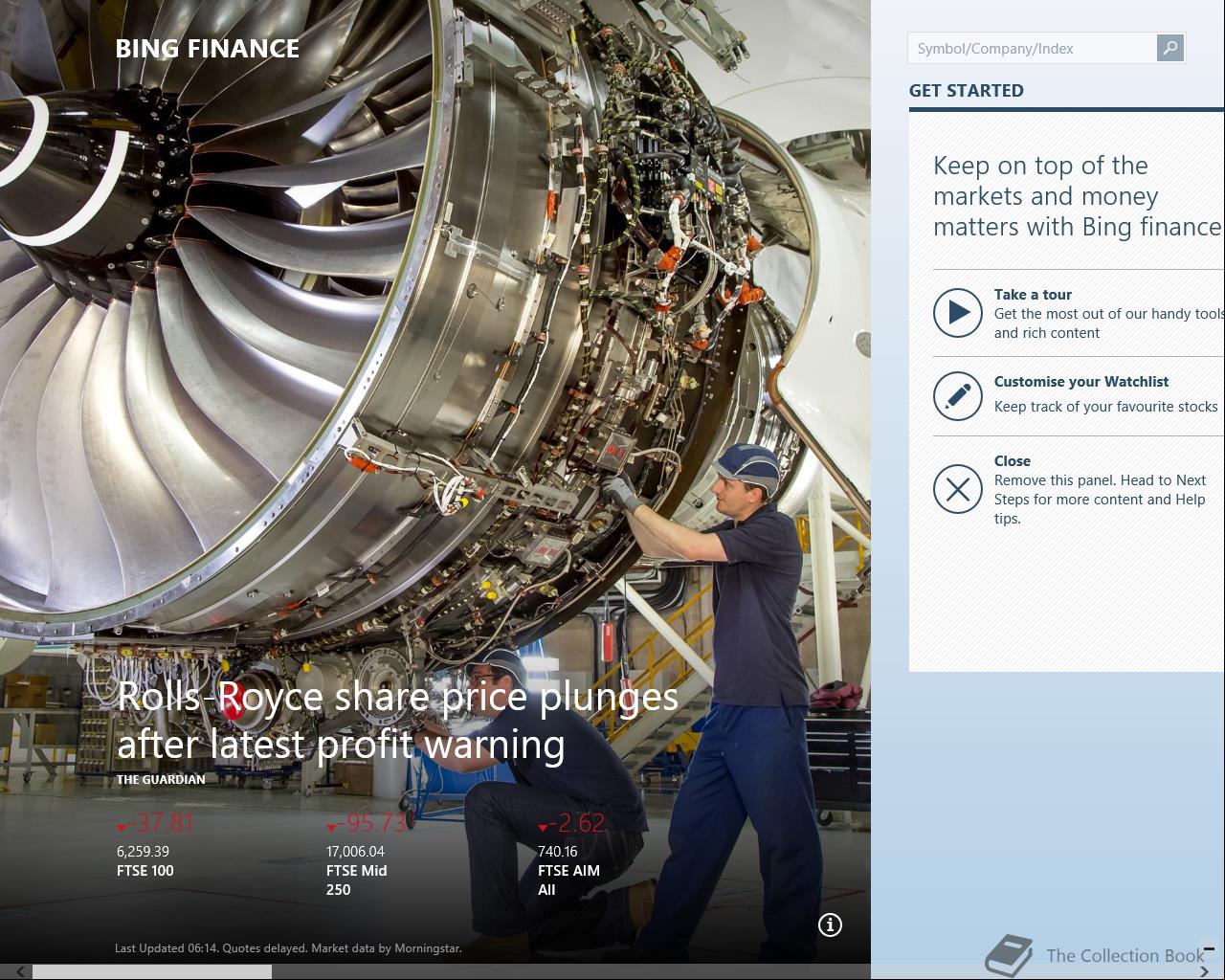Click the Close panel X icon
1225x980 pixels.
tap(958, 489)
